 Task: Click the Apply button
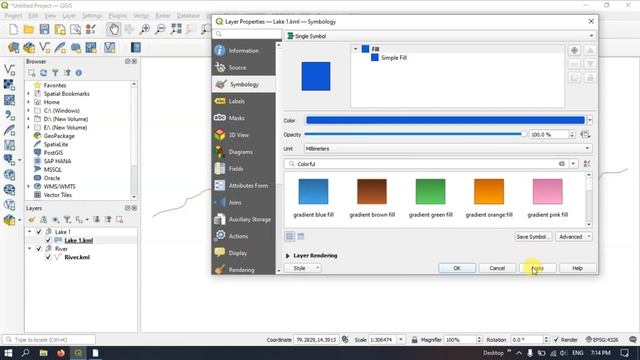click(x=538, y=268)
